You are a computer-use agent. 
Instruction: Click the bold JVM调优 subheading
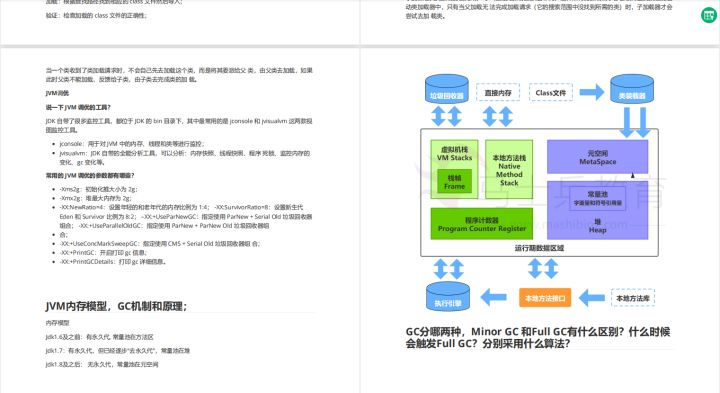point(57,93)
